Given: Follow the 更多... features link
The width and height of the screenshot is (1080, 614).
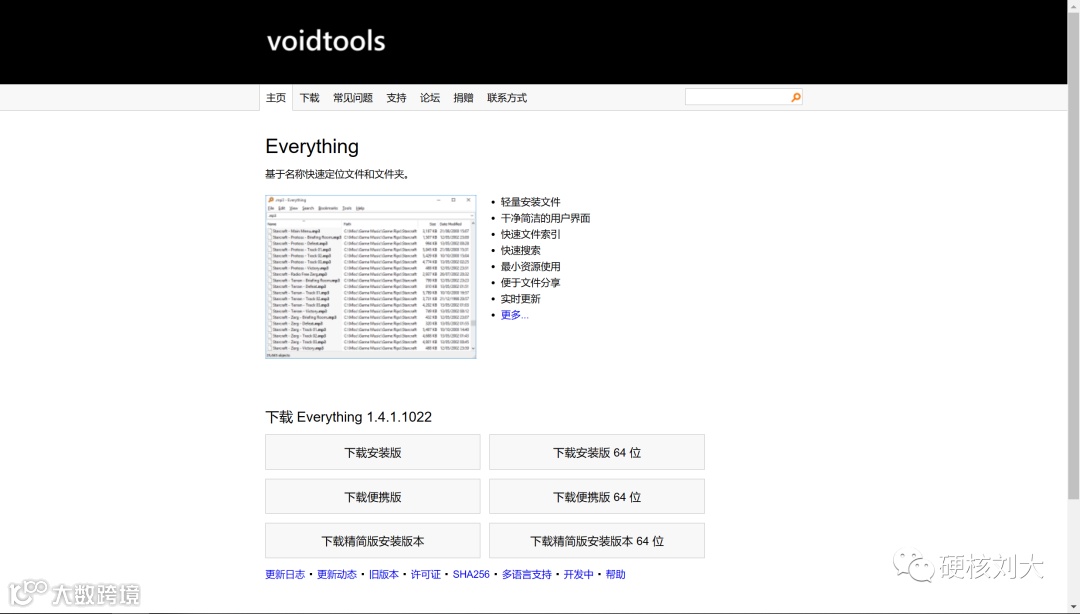Looking at the screenshot, I should pyautogui.click(x=515, y=315).
